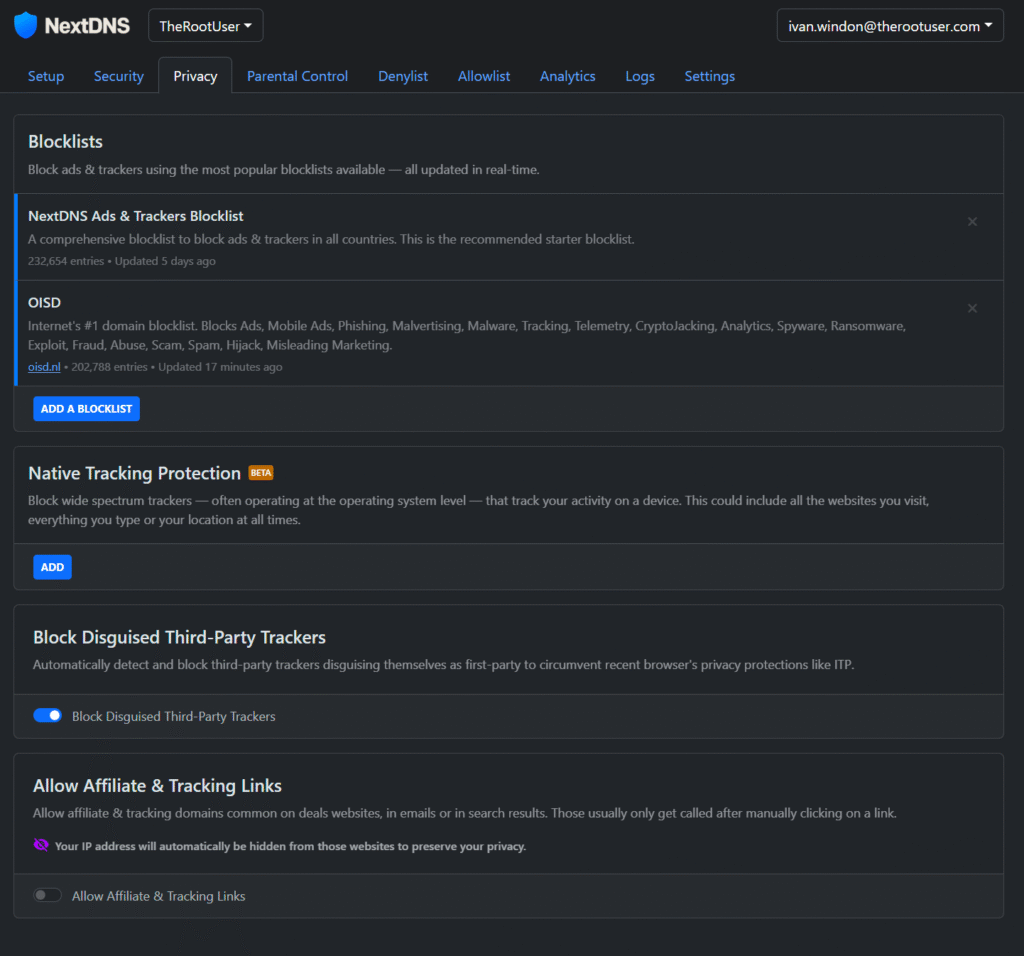Viewport: 1024px width, 956px height.
Task: Open the oisd.nl link
Action: pos(44,367)
